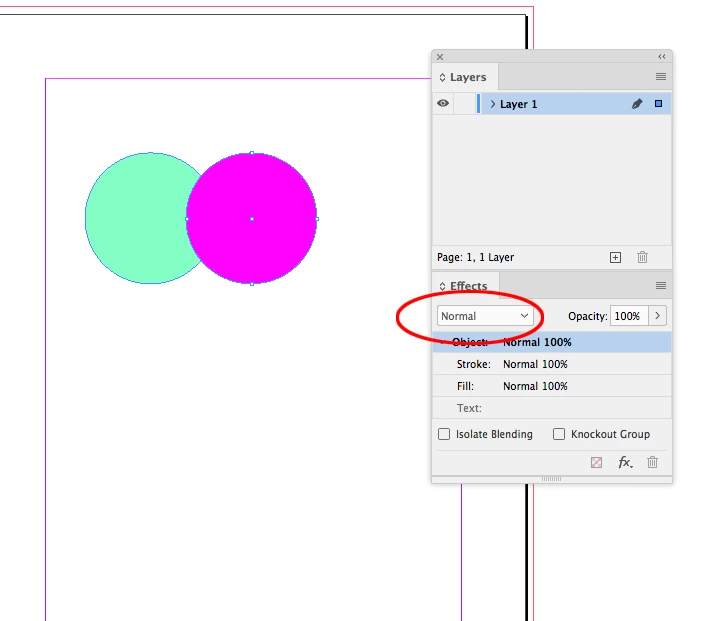Viewport: 720px width, 621px height.
Task: Enable Knockout Group checkbox
Action: [x=559, y=434]
